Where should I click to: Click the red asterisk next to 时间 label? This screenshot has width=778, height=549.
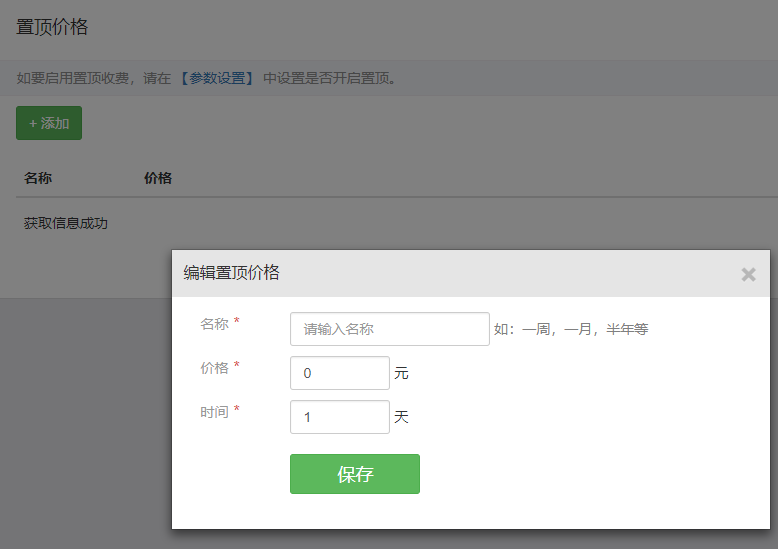(x=237, y=411)
